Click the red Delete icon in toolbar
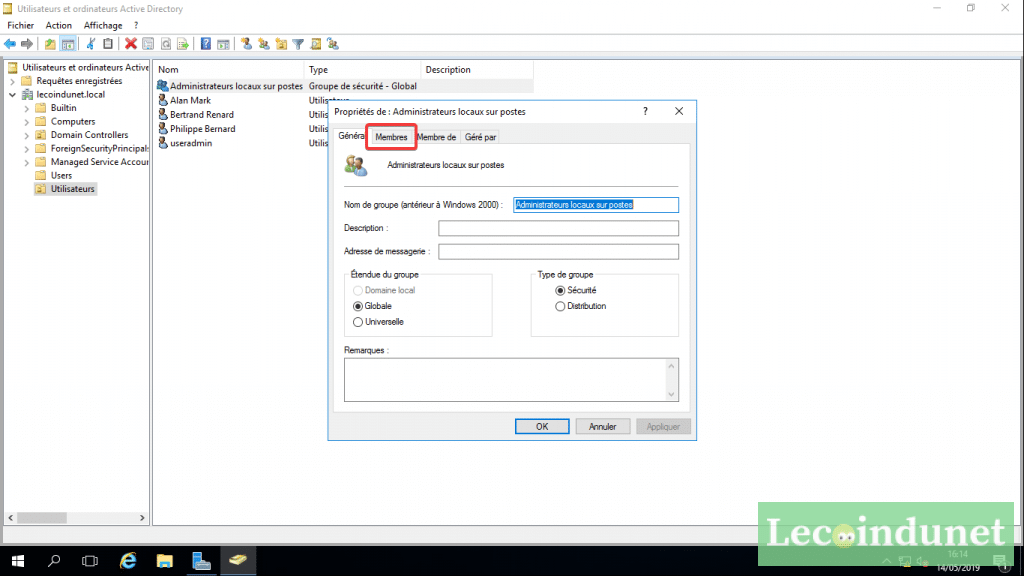This screenshot has width=1024, height=576. pyautogui.click(x=130, y=44)
